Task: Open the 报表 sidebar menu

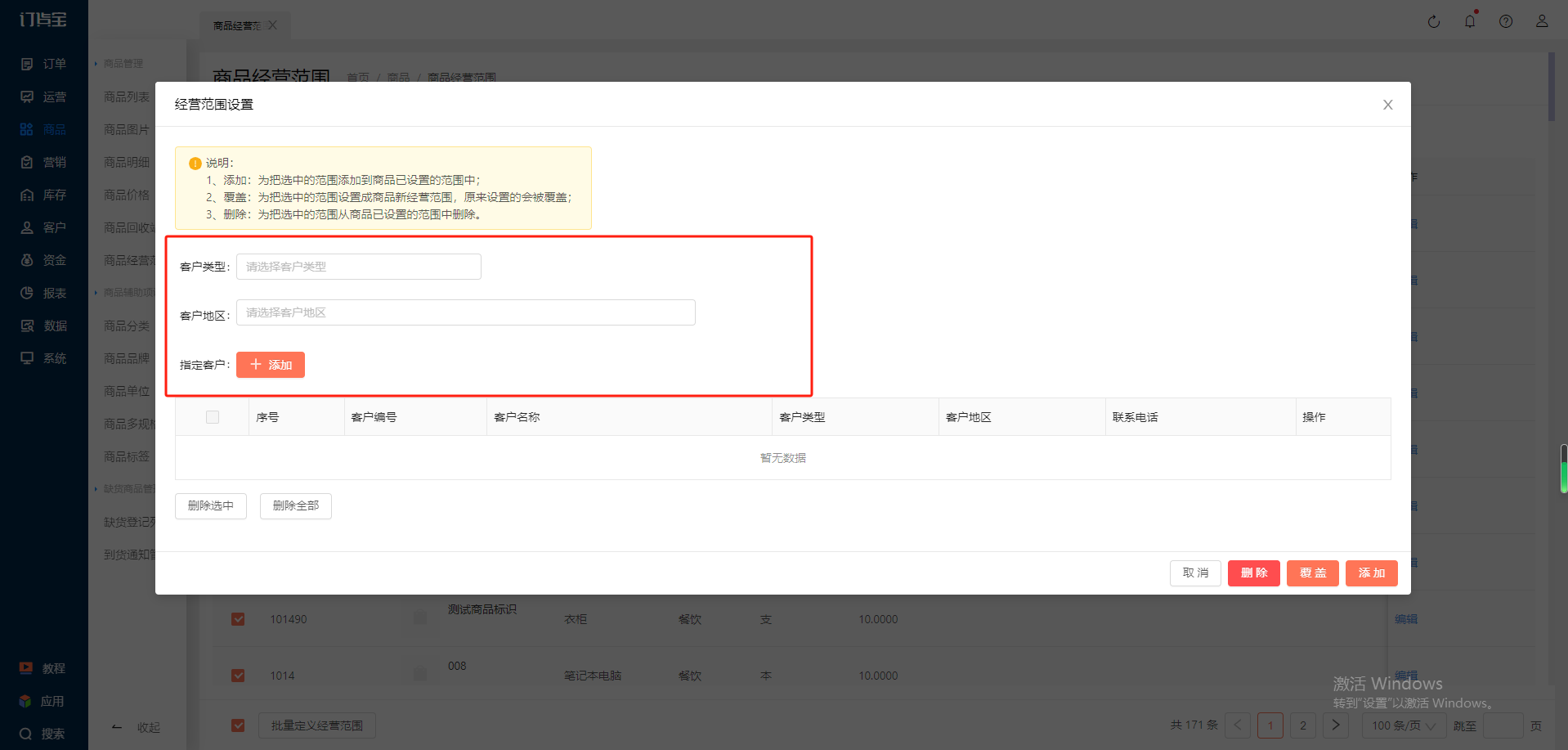Action: point(44,293)
